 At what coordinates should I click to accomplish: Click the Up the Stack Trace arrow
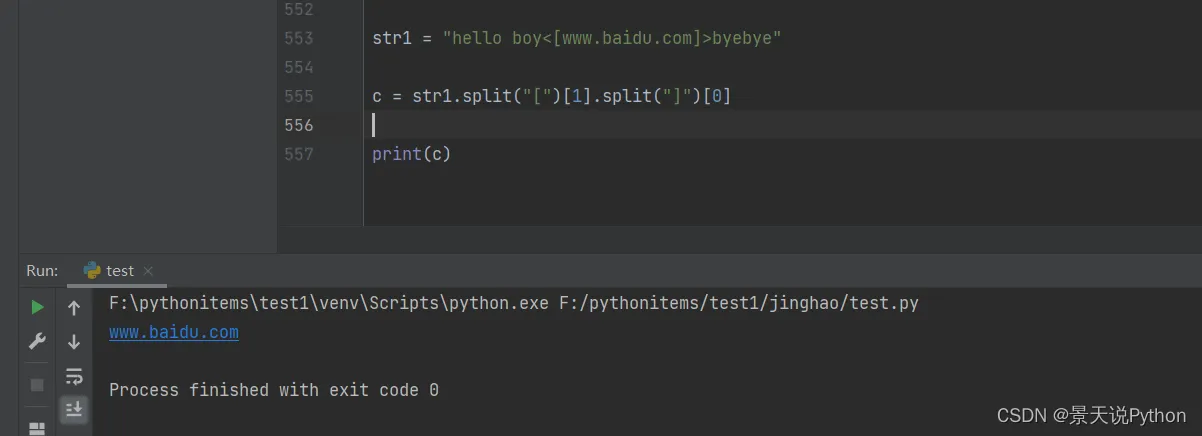pos(74,308)
